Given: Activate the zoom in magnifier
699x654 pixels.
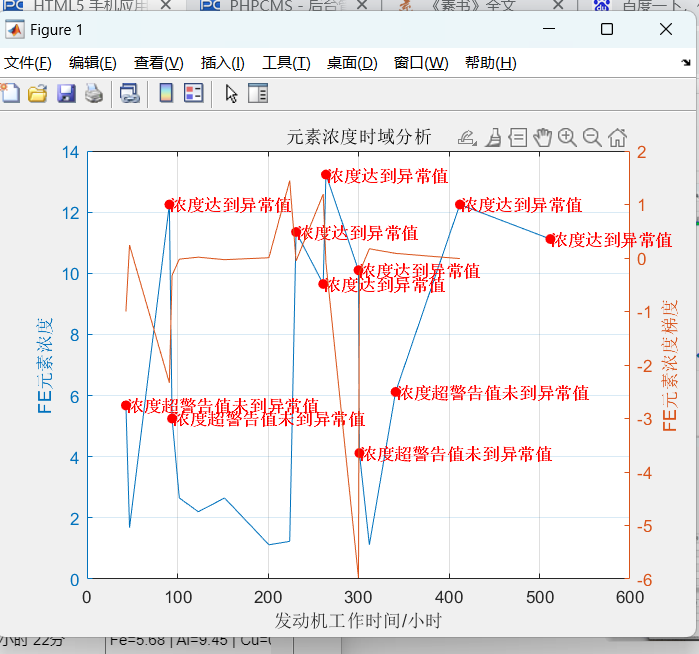Looking at the screenshot, I should click(x=567, y=137).
